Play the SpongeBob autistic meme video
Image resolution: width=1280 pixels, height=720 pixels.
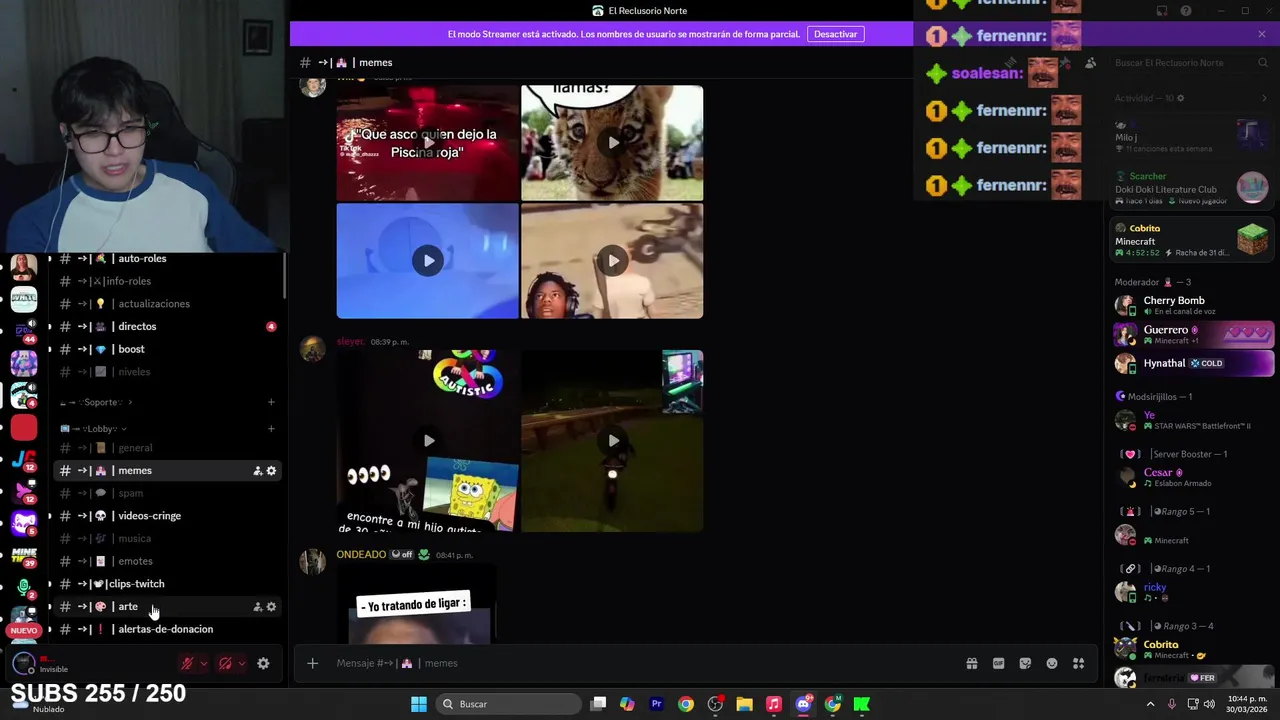[x=428, y=441]
